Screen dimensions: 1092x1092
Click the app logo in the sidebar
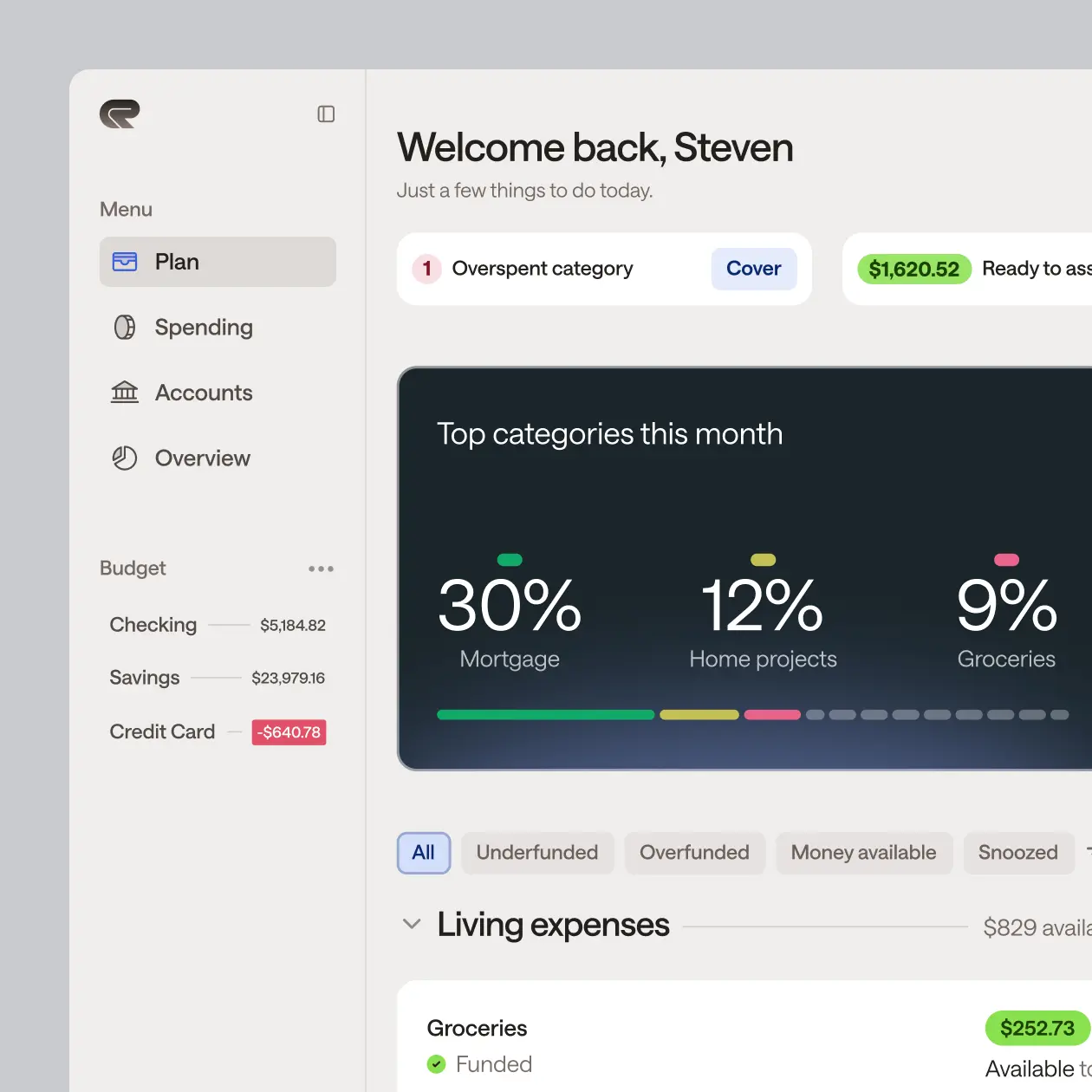point(120,114)
